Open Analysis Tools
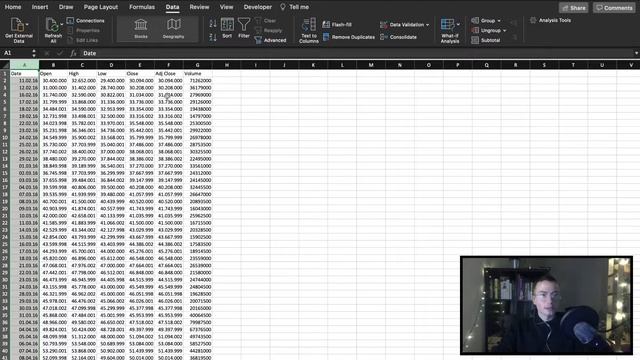This screenshot has width=640, height=360. point(550,20)
